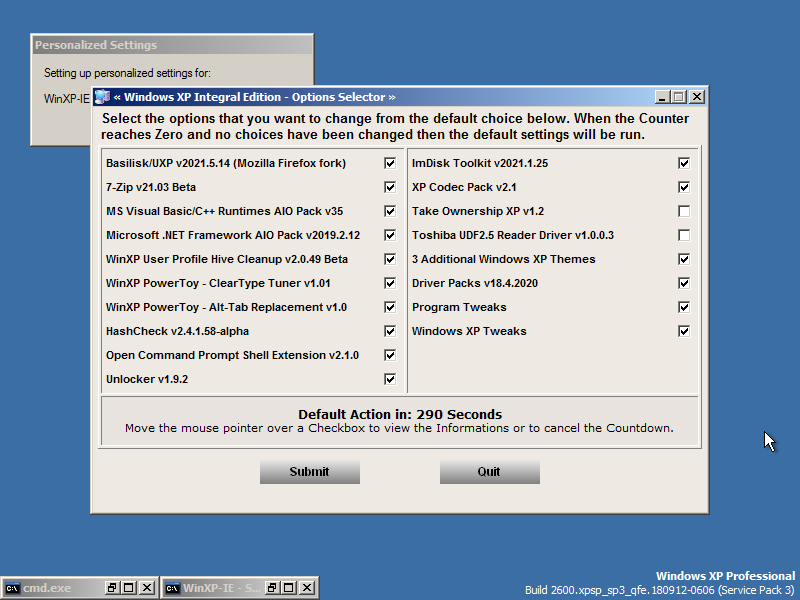800x600 pixels.
Task: Toggle MS Visual Basic/C++ Runtimes AIO Pack checkbox
Action: 390,211
